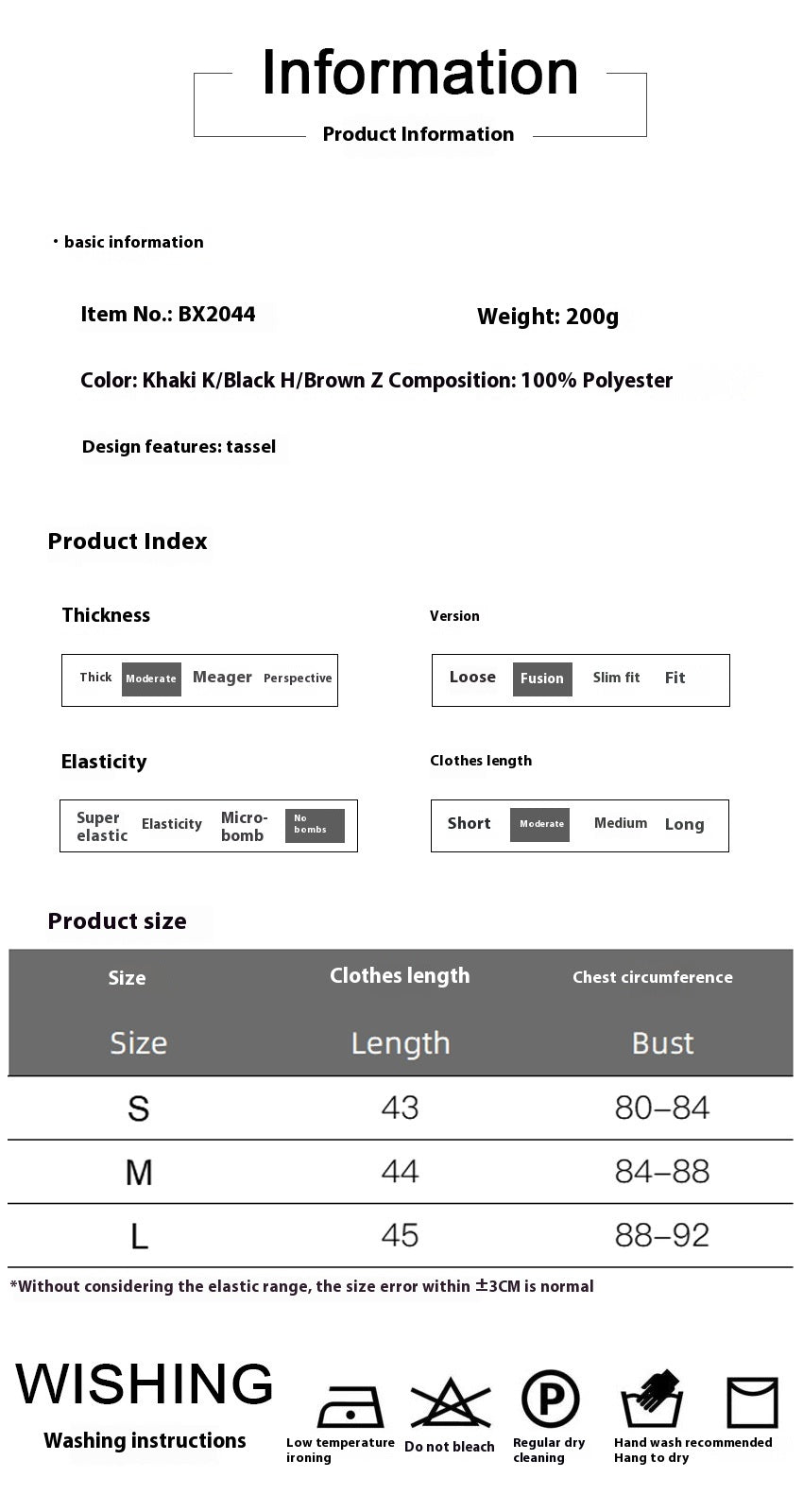Image resolution: width=803 pixels, height=1512 pixels.
Task: Click the low temperature ironing icon
Action: pyautogui.click(x=350, y=1405)
